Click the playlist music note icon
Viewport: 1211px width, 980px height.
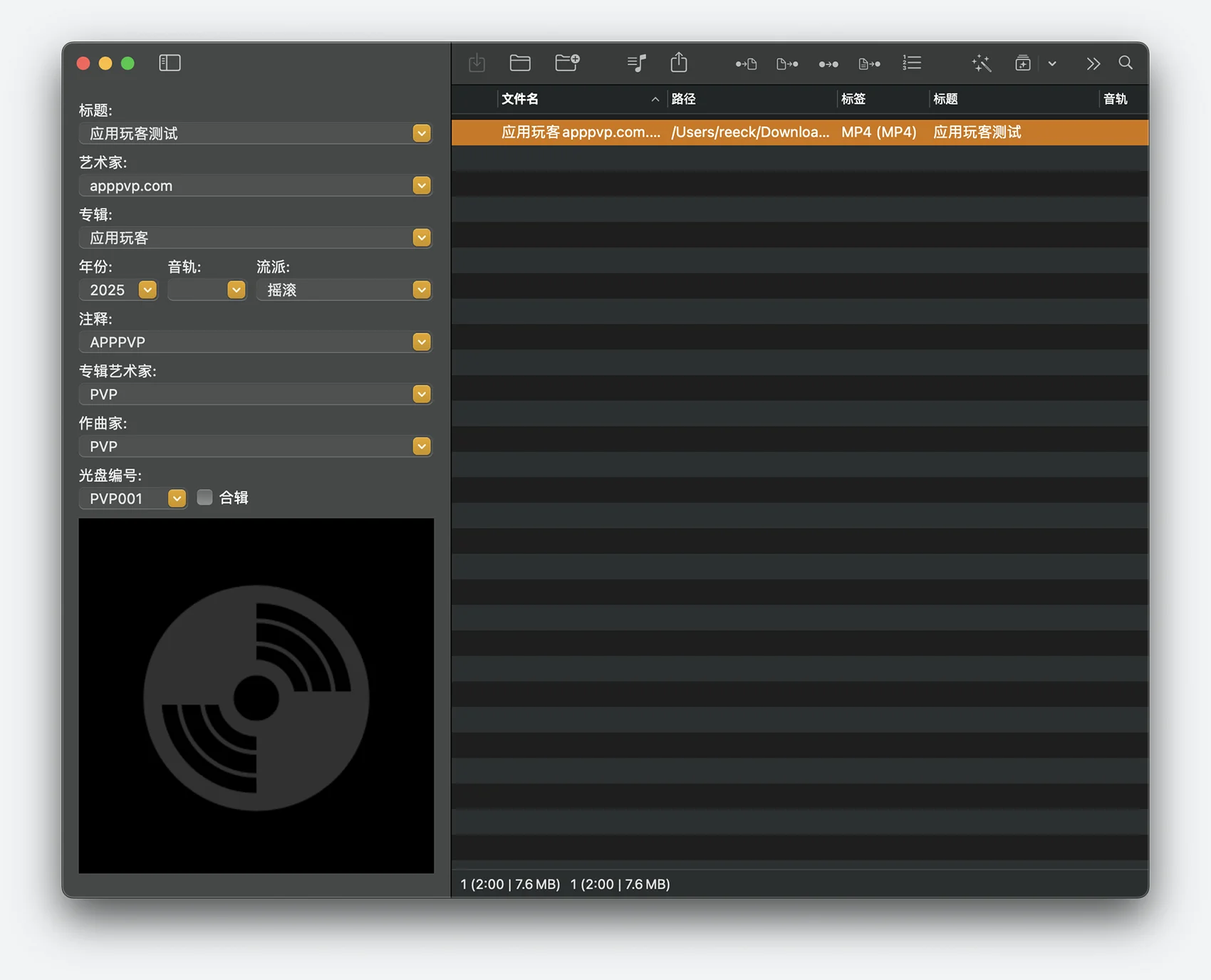637,63
